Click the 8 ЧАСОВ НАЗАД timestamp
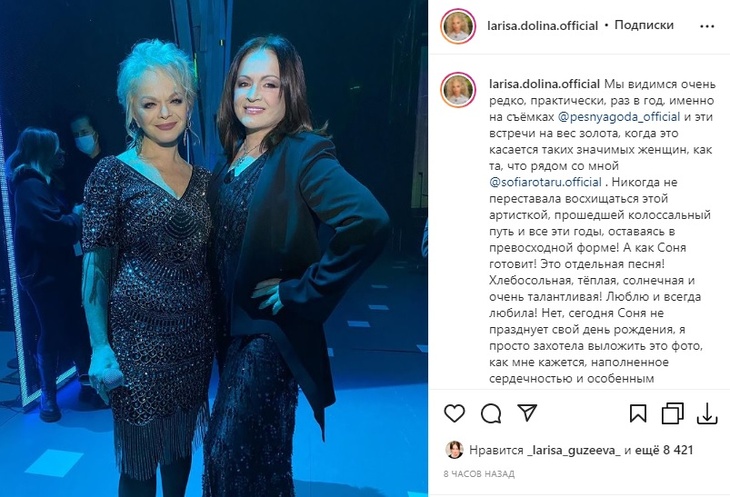 pos(479,474)
